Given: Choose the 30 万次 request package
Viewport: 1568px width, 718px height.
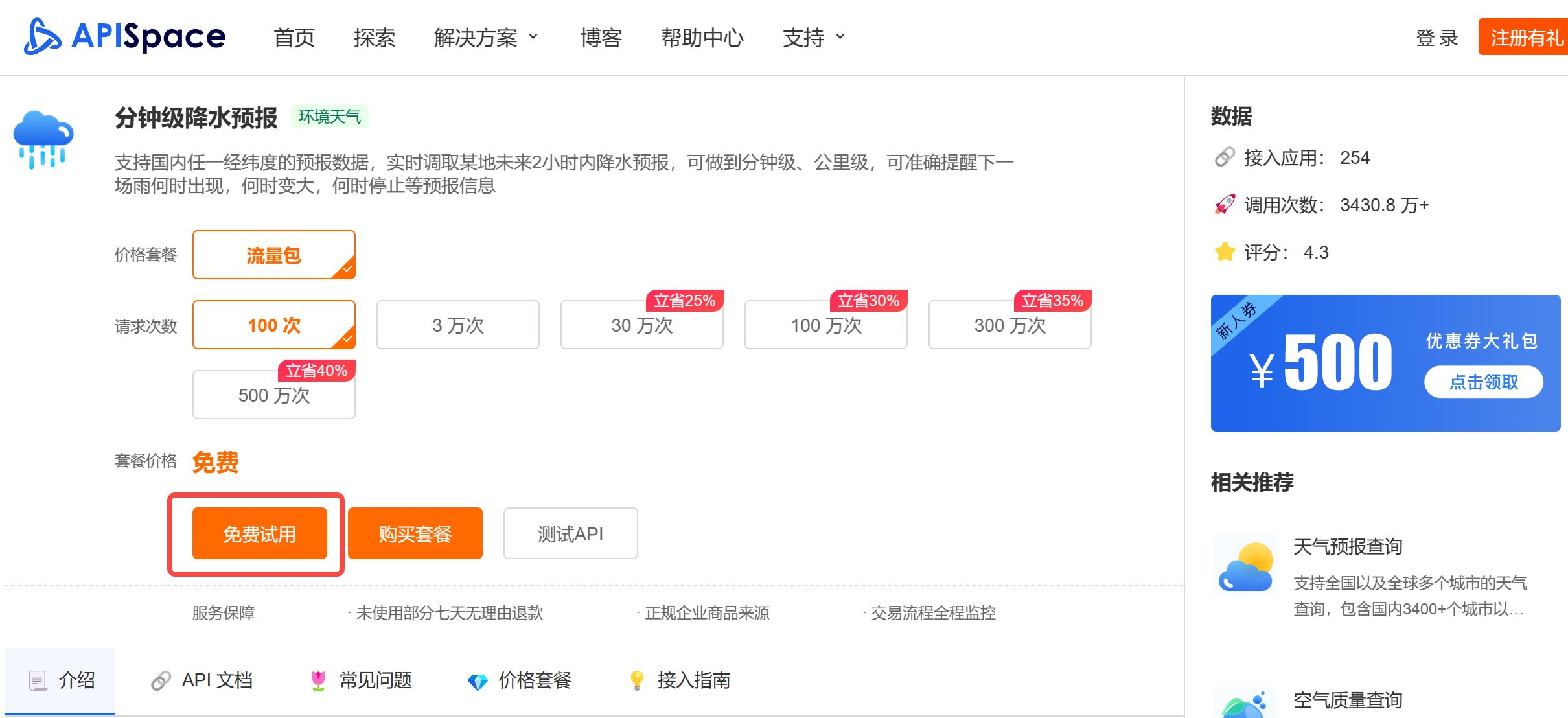Looking at the screenshot, I should click(x=641, y=326).
